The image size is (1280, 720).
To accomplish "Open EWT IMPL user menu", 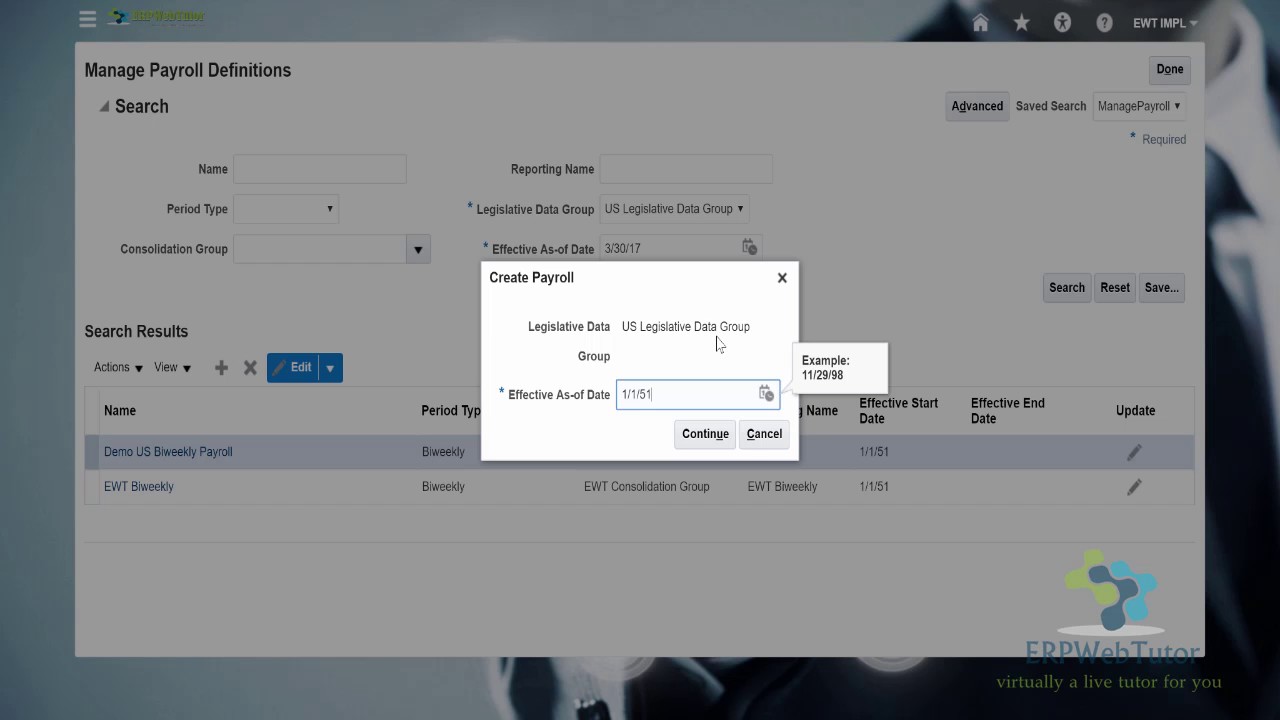I will pyautogui.click(x=1165, y=23).
